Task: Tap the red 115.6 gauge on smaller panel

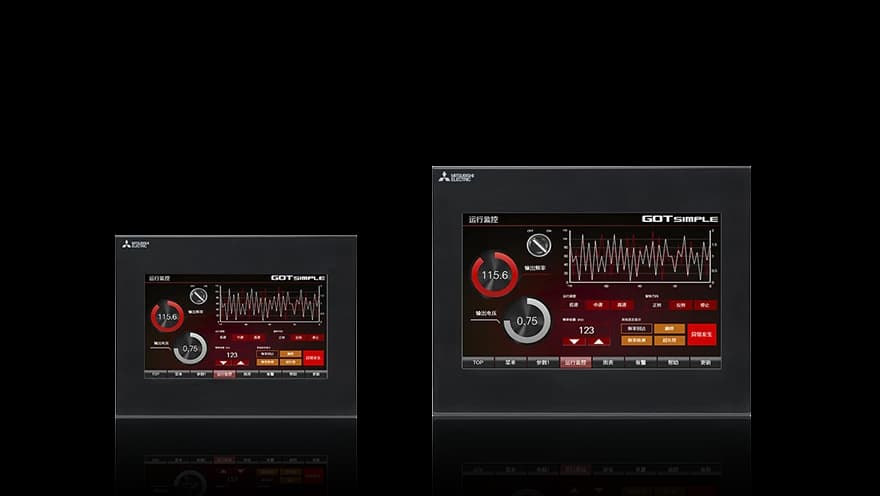Action: [167, 316]
